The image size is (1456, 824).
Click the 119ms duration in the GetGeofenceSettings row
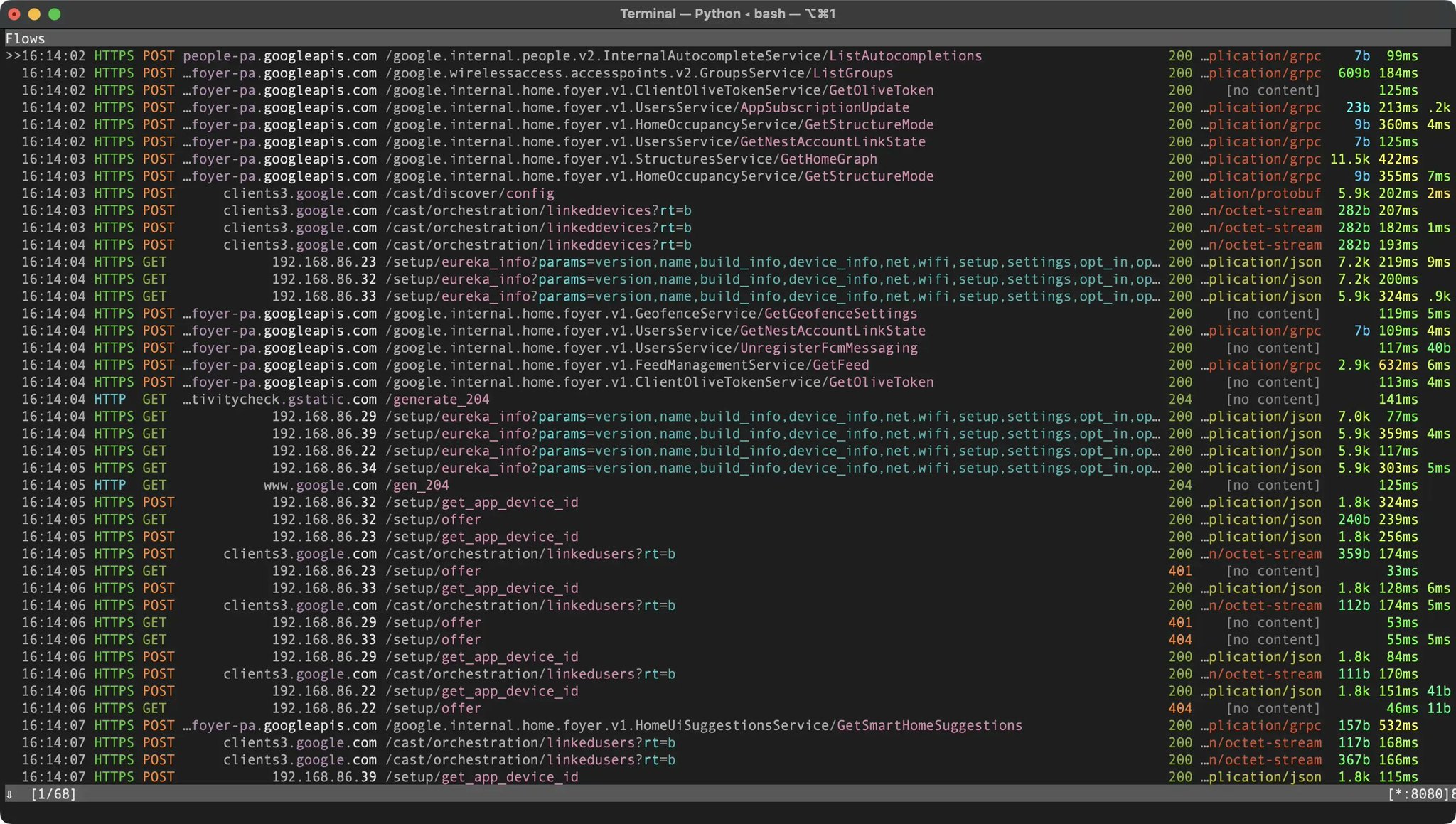[1398, 314]
